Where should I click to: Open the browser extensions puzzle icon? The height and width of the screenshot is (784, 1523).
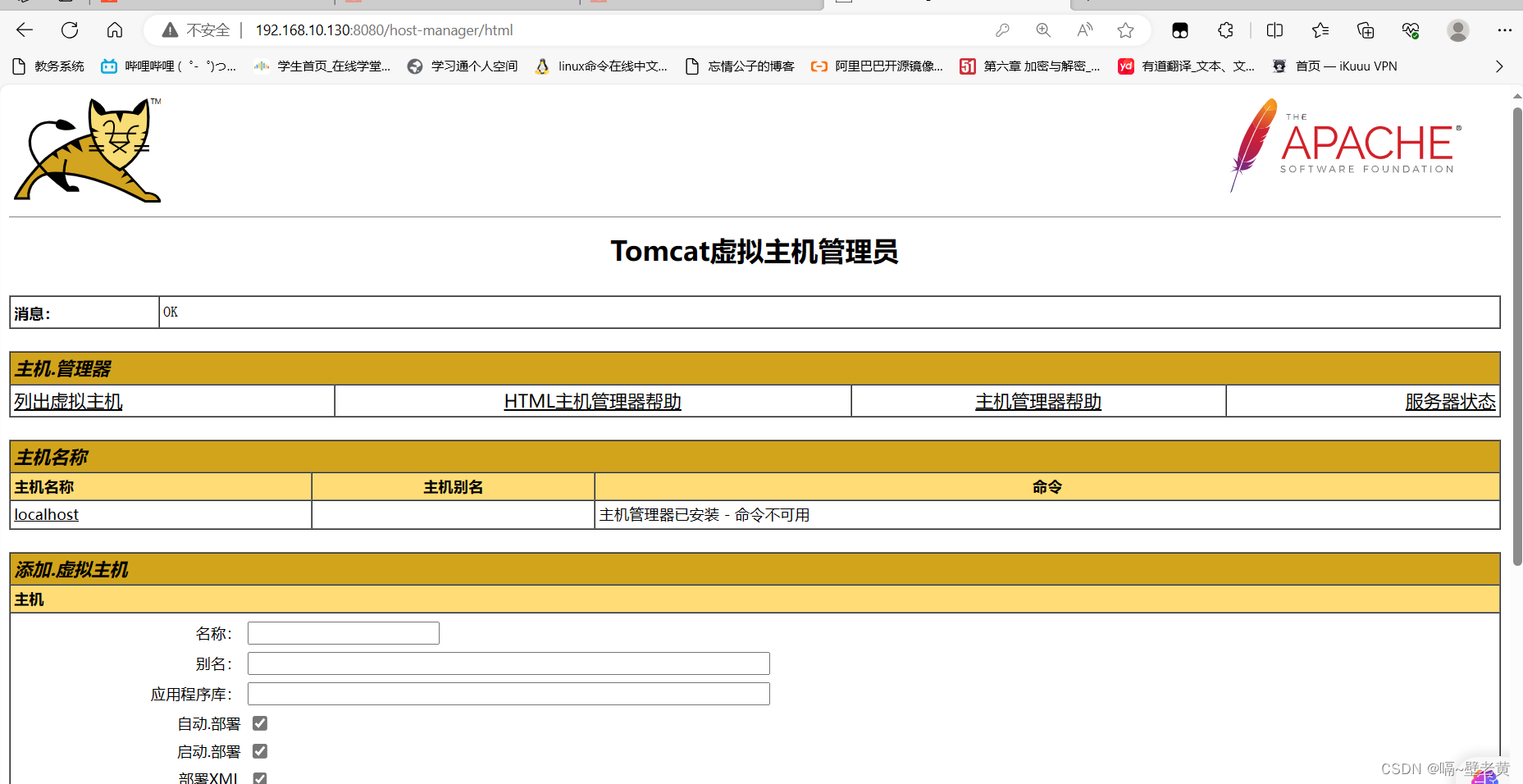(1225, 30)
